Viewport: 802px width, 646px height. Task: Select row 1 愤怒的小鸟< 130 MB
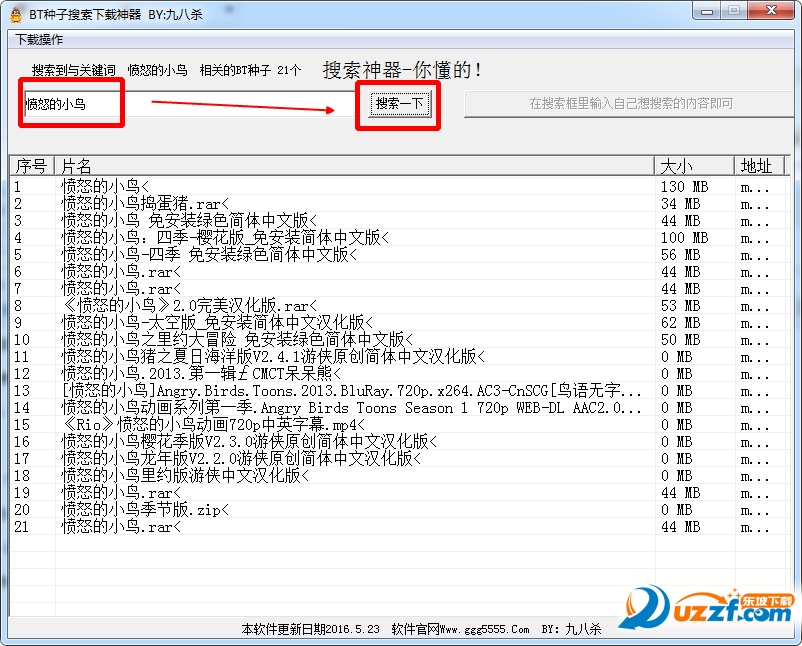397,187
